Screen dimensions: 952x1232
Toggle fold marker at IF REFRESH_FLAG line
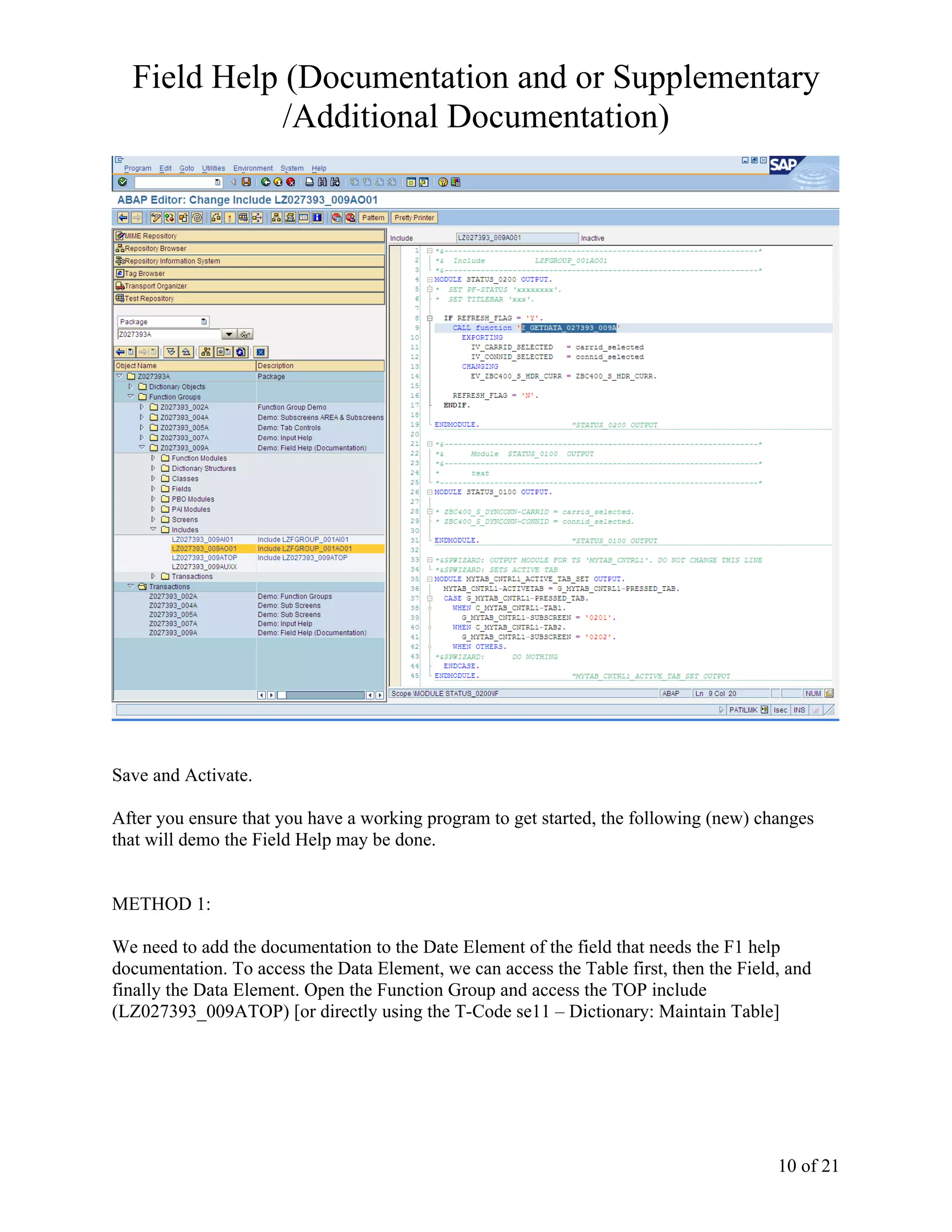coord(430,318)
